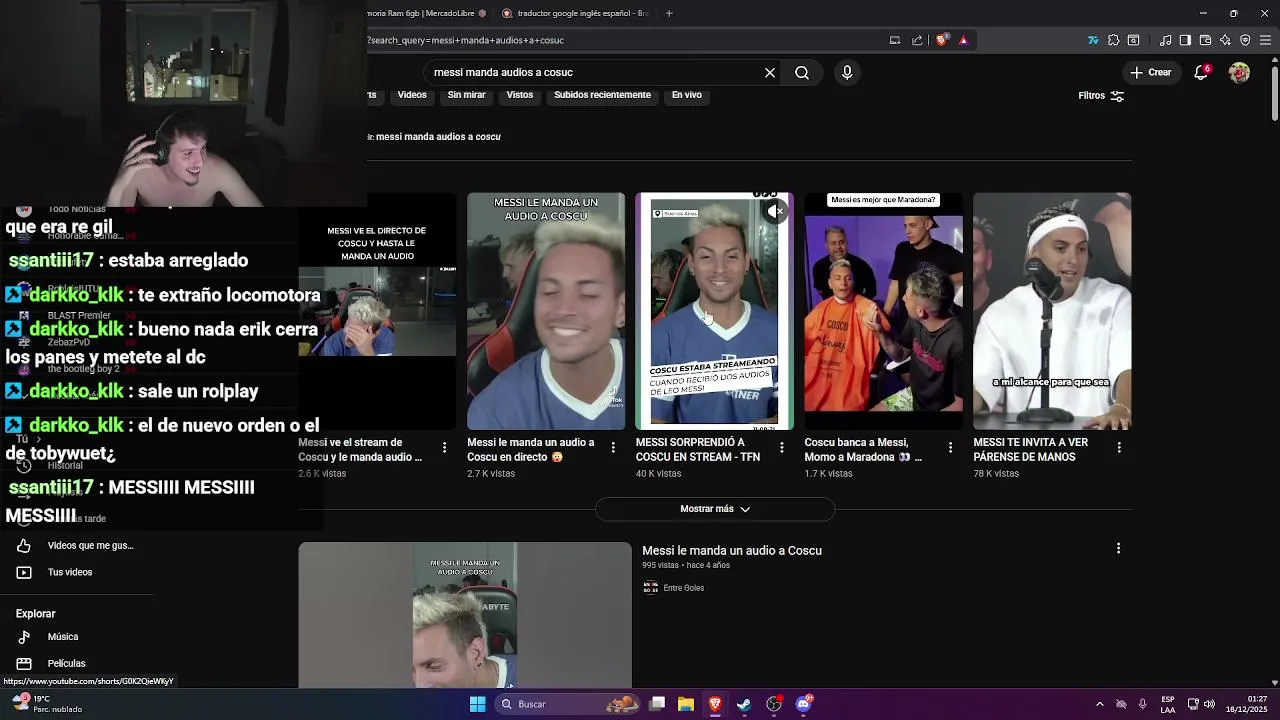Start voice search with the microphone icon
Image resolution: width=1280 pixels, height=720 pixels.
(847, 72)
